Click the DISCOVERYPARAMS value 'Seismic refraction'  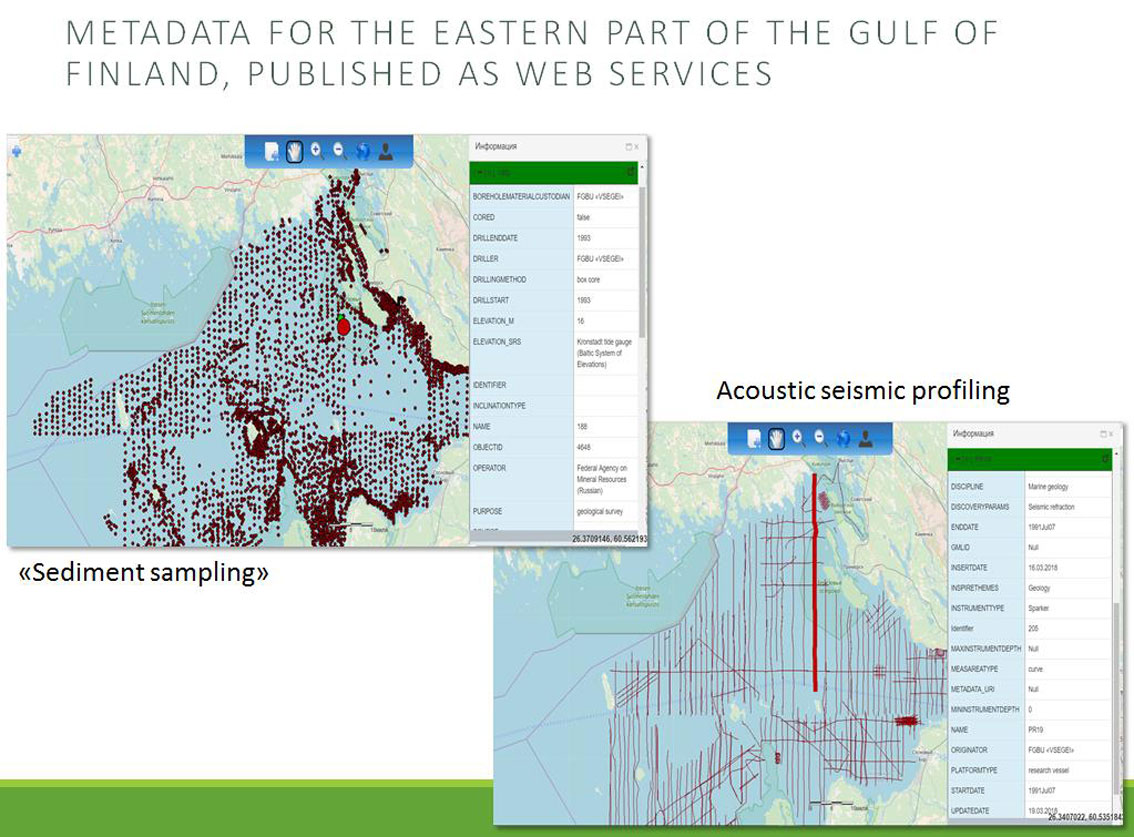pyautogui.click(x=1051, y=507)
